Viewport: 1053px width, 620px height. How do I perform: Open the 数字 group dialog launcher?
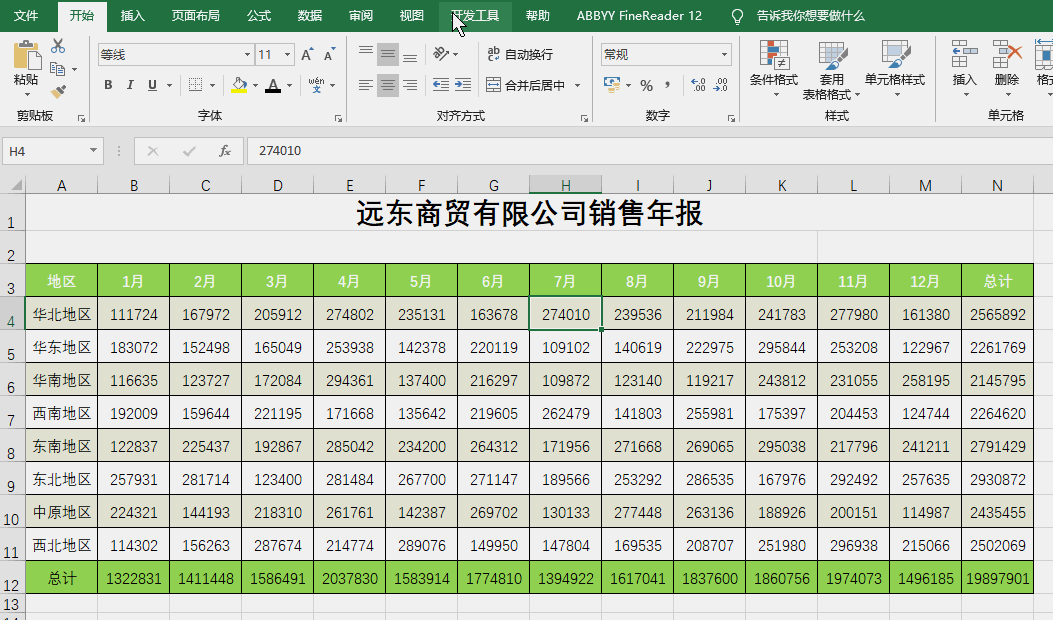pyautogui.click(x=731, y=118)
